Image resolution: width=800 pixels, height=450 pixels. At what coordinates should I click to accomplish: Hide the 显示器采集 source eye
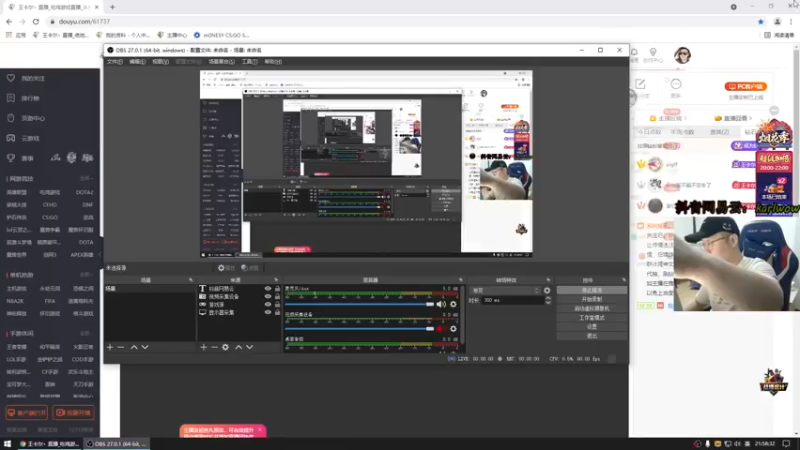click(x=267, y=312)
